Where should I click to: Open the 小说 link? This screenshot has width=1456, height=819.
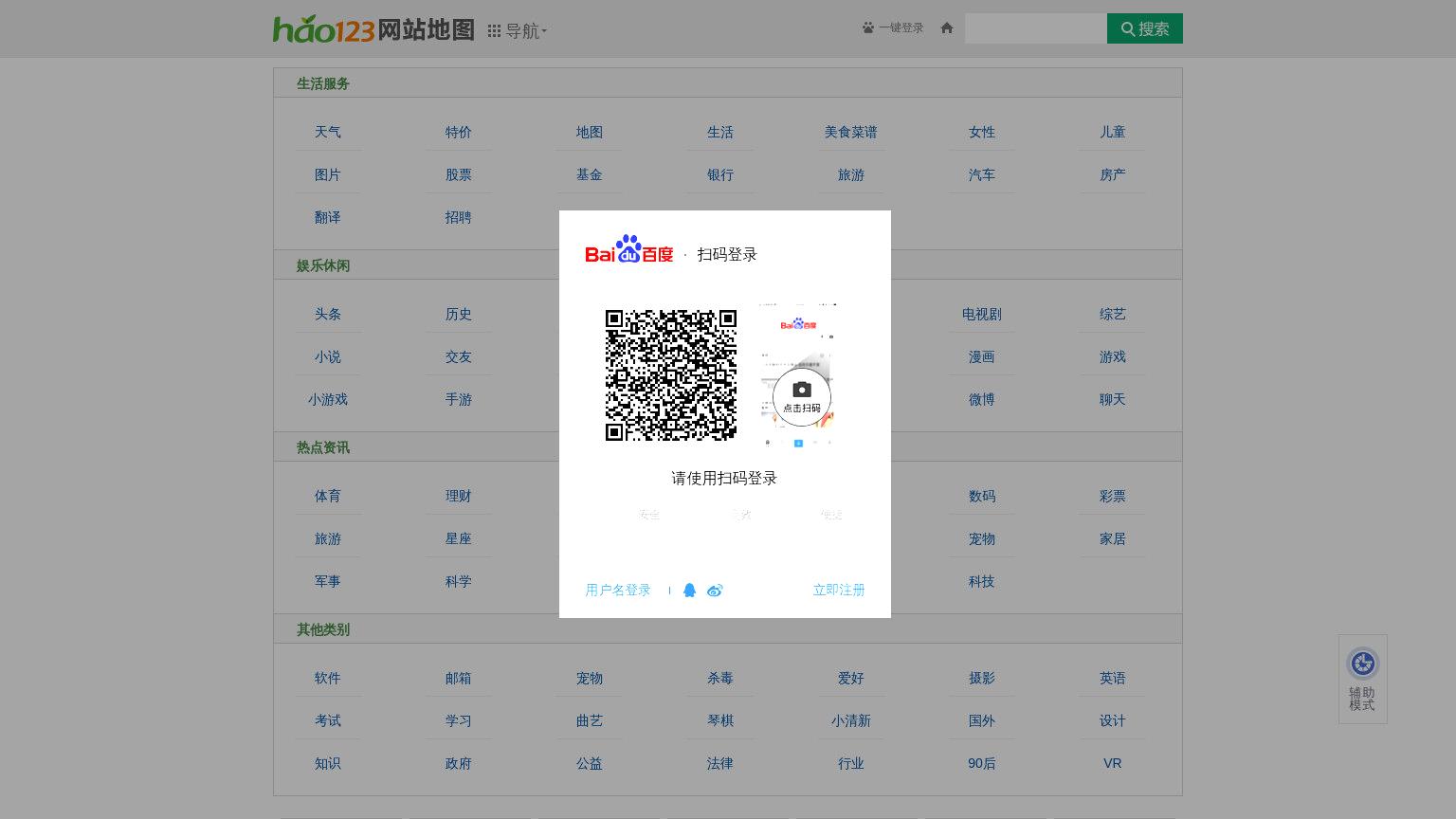(x=328, y=356)
